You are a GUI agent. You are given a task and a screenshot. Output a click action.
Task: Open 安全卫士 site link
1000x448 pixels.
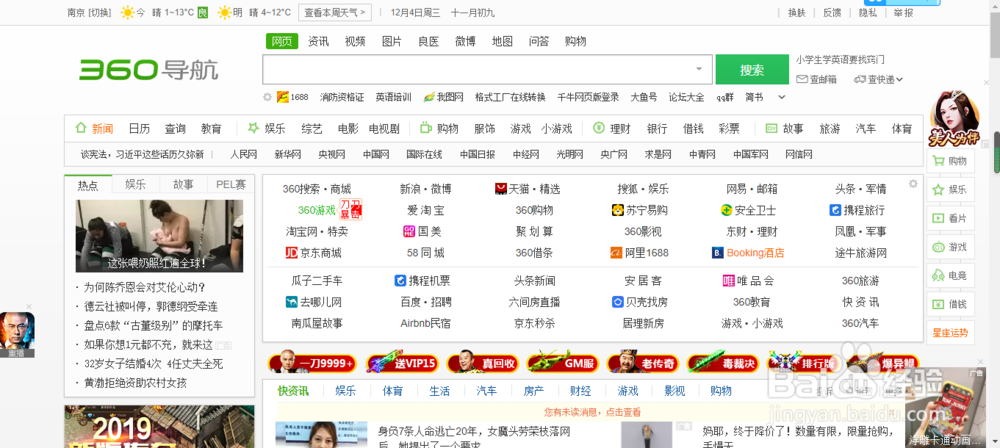pos(748,210)
